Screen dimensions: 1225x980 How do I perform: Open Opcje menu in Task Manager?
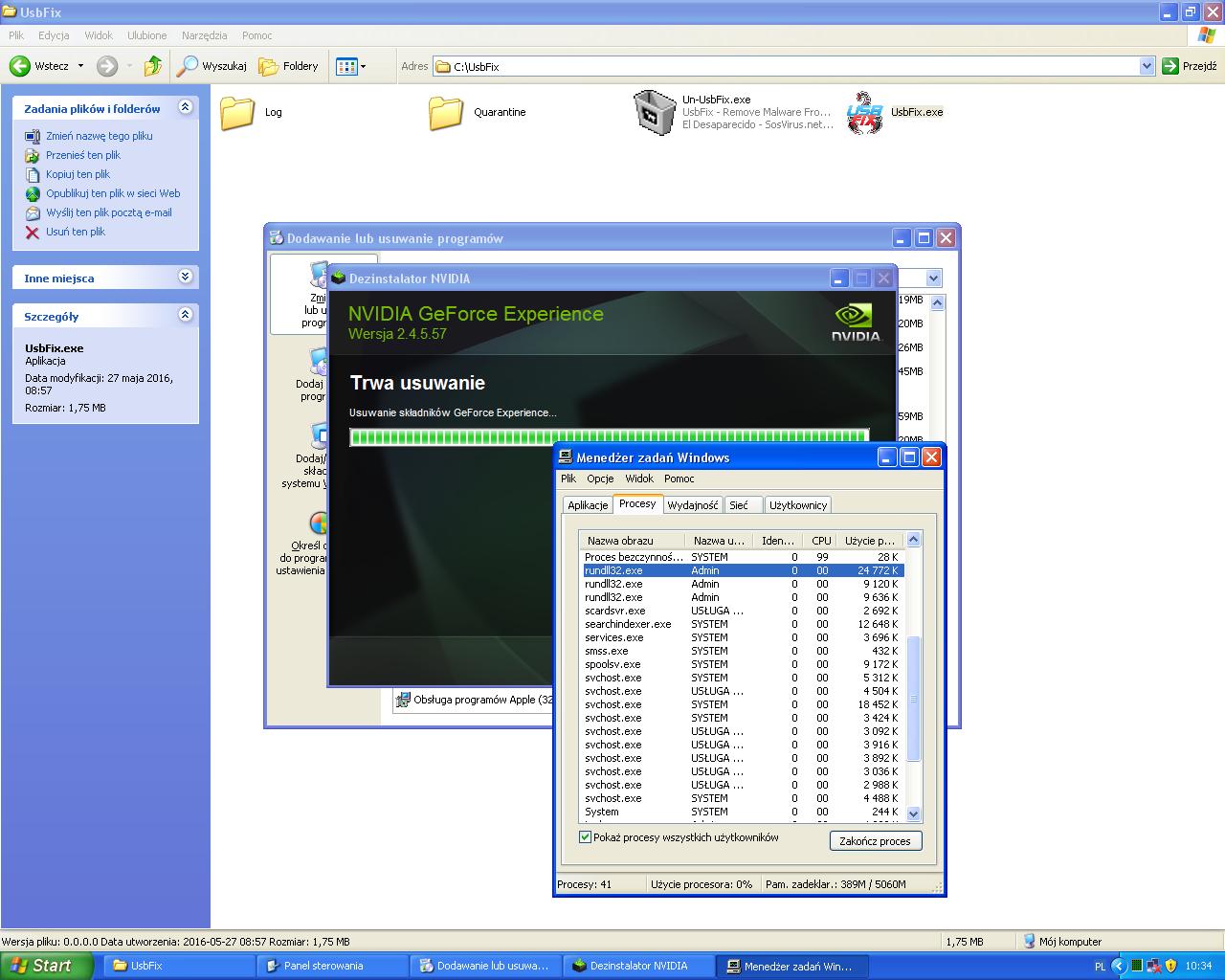coord(600,479)
